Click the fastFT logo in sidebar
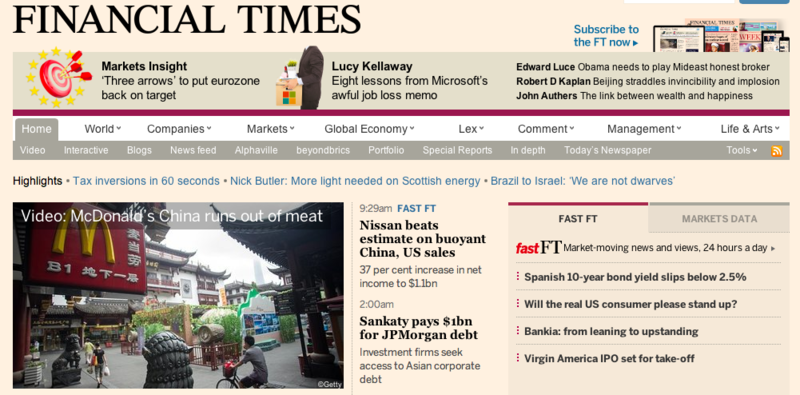The width and height of the screenshot is (800, 395). pos(539,248)
